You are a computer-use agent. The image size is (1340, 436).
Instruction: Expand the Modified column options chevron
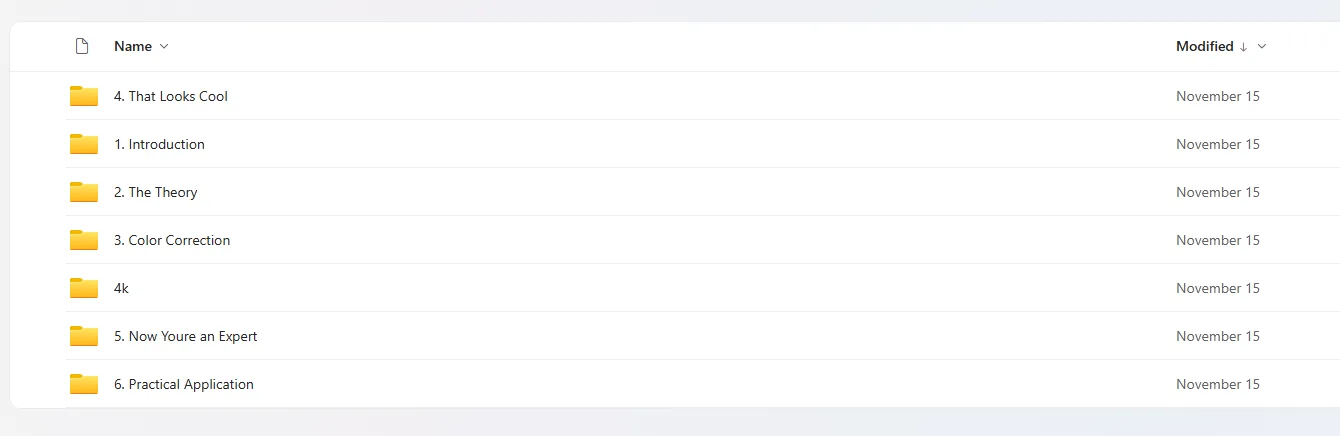coord(1262,46)
